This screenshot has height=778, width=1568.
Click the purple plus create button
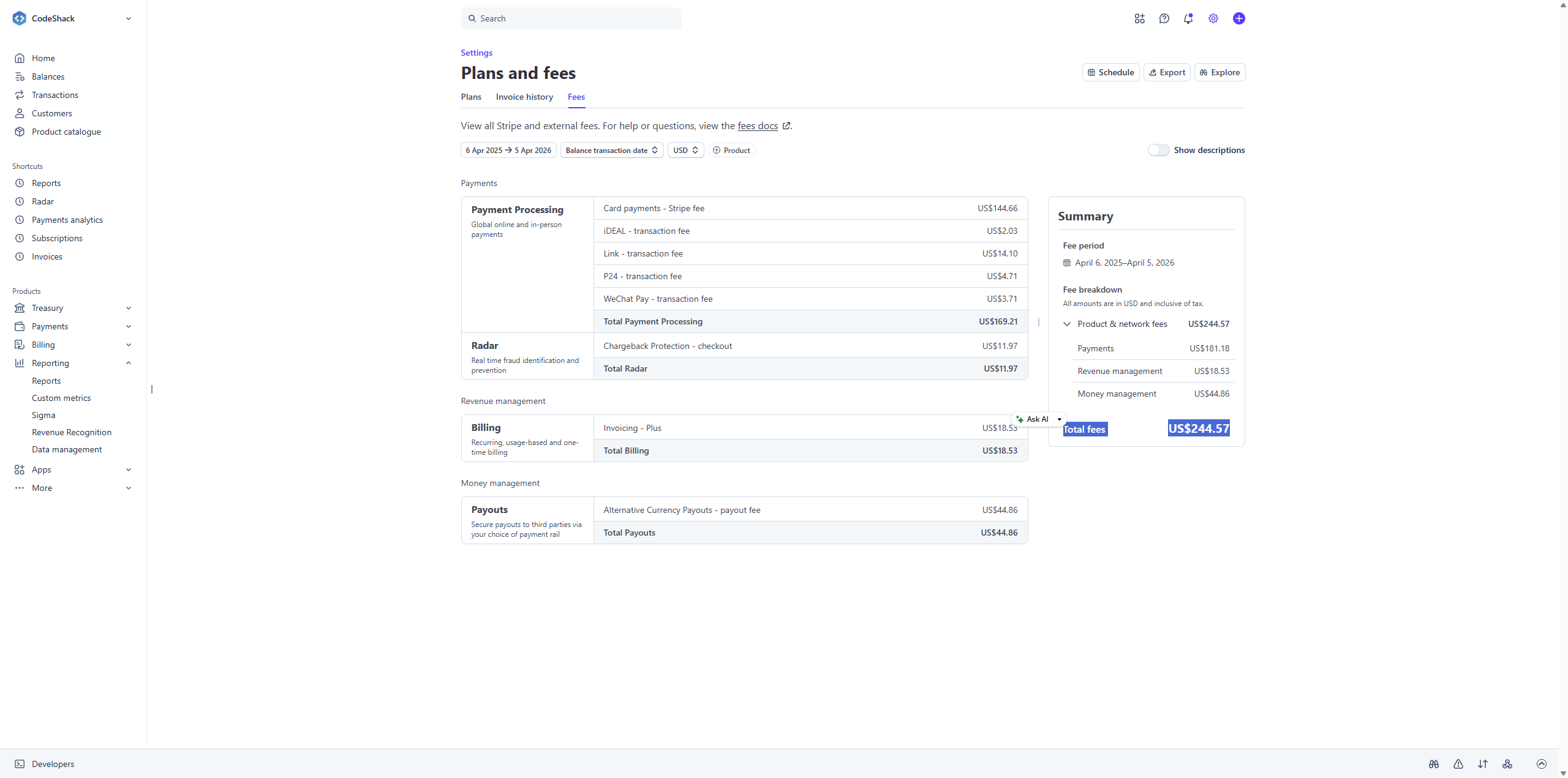click(x=1238, y=18)
